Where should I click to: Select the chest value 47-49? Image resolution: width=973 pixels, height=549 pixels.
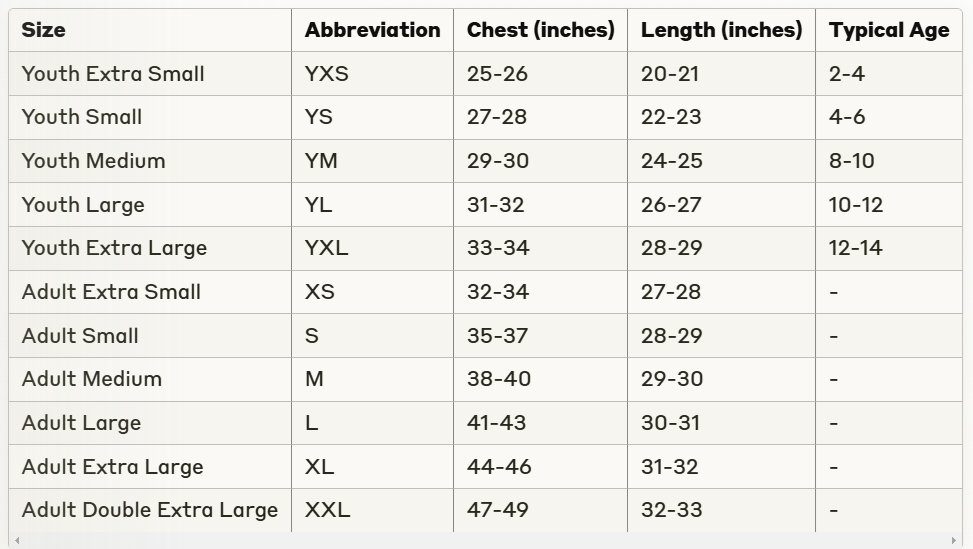[x=497, y=510]
